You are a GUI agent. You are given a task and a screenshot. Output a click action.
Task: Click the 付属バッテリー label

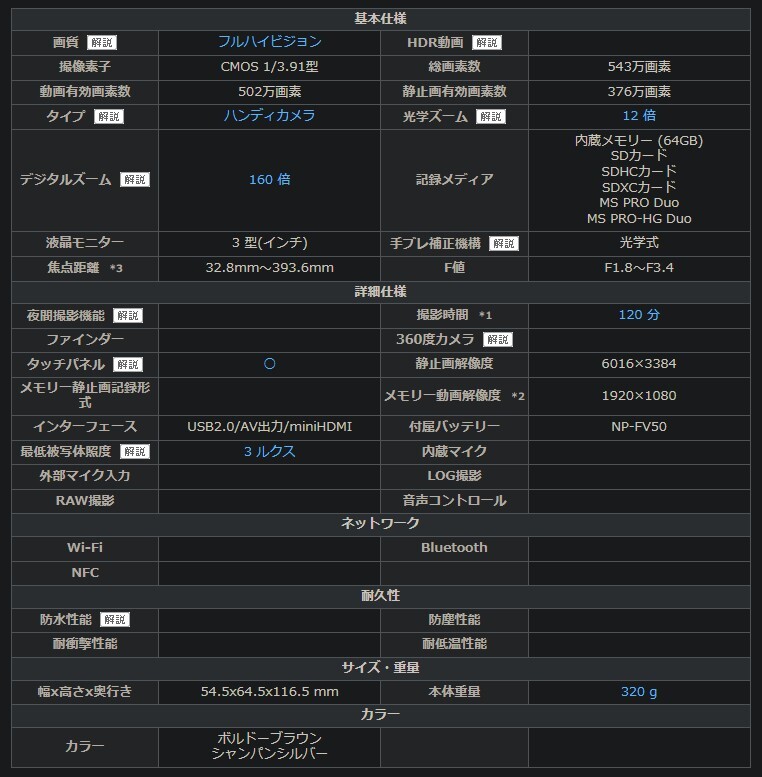pyautogui.click(x=454, y=427)
